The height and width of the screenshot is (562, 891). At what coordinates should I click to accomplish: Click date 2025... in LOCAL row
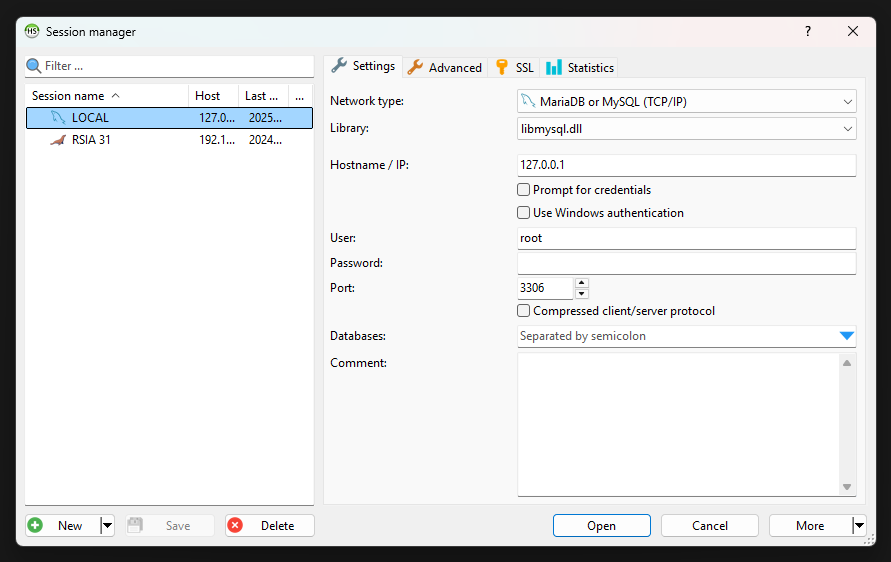coord(265,118)
